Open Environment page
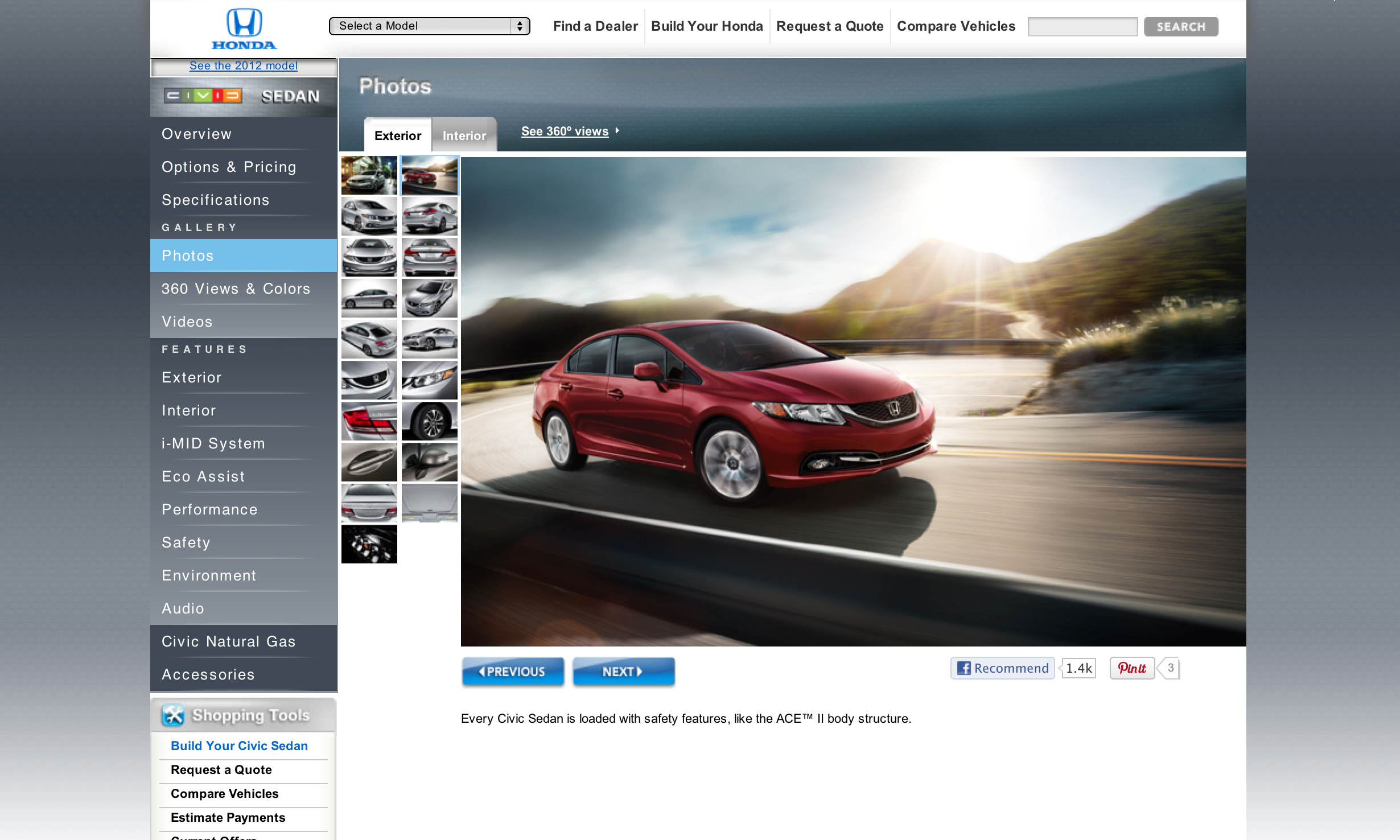This screenshot has height=840, width=1400. (244, 576)
